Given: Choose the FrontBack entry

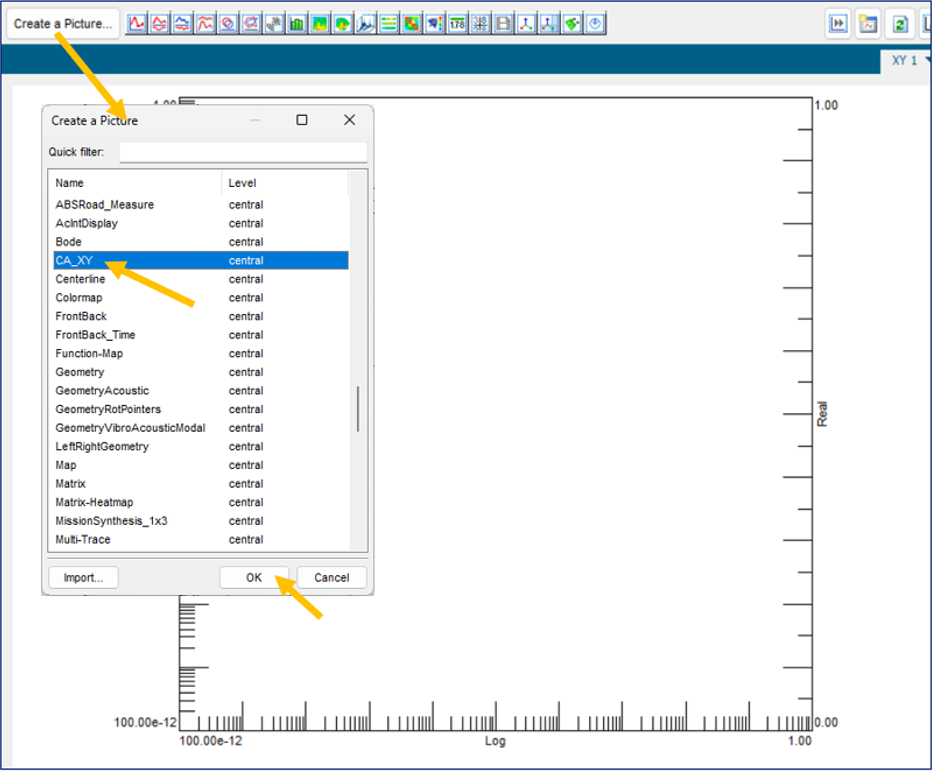Looking at the screenshot, I should (x=201, y=316).
